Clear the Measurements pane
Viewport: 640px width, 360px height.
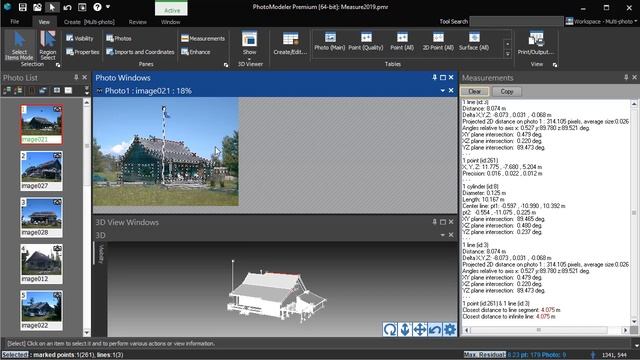point(474,91)
